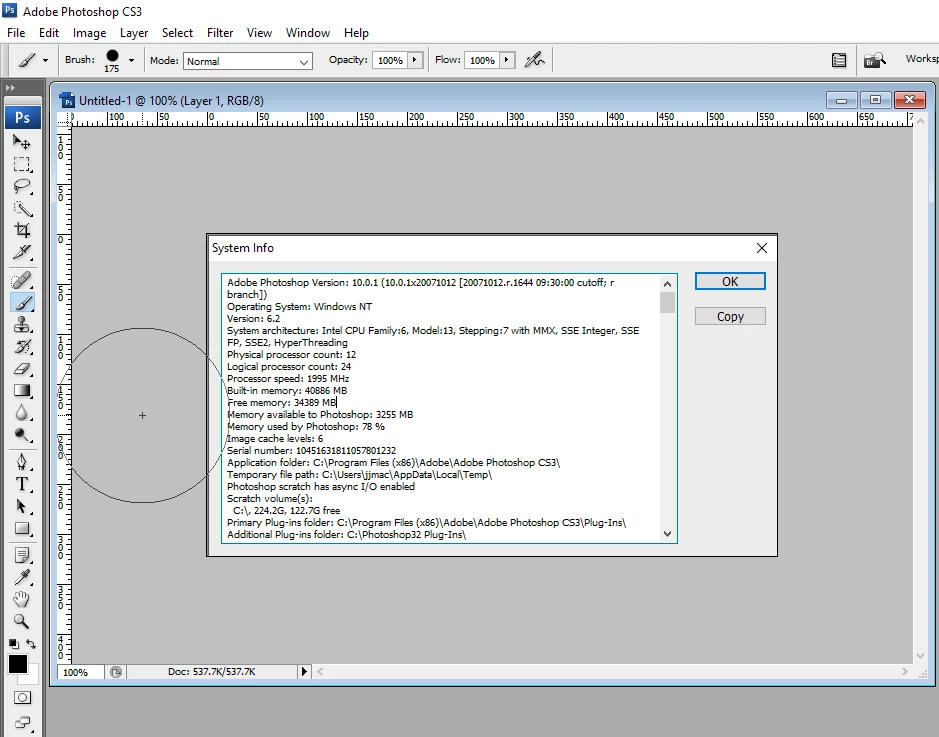
Task: Copy the System Info text
Action: click(730, 316)
